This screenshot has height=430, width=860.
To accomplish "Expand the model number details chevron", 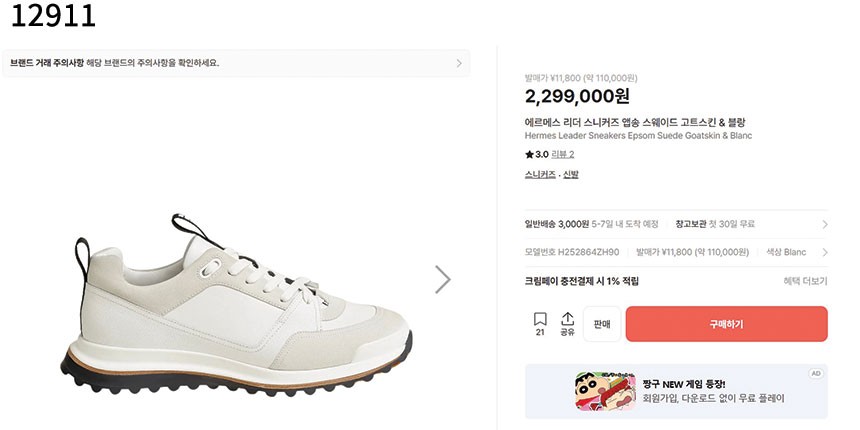I will 824,253.
